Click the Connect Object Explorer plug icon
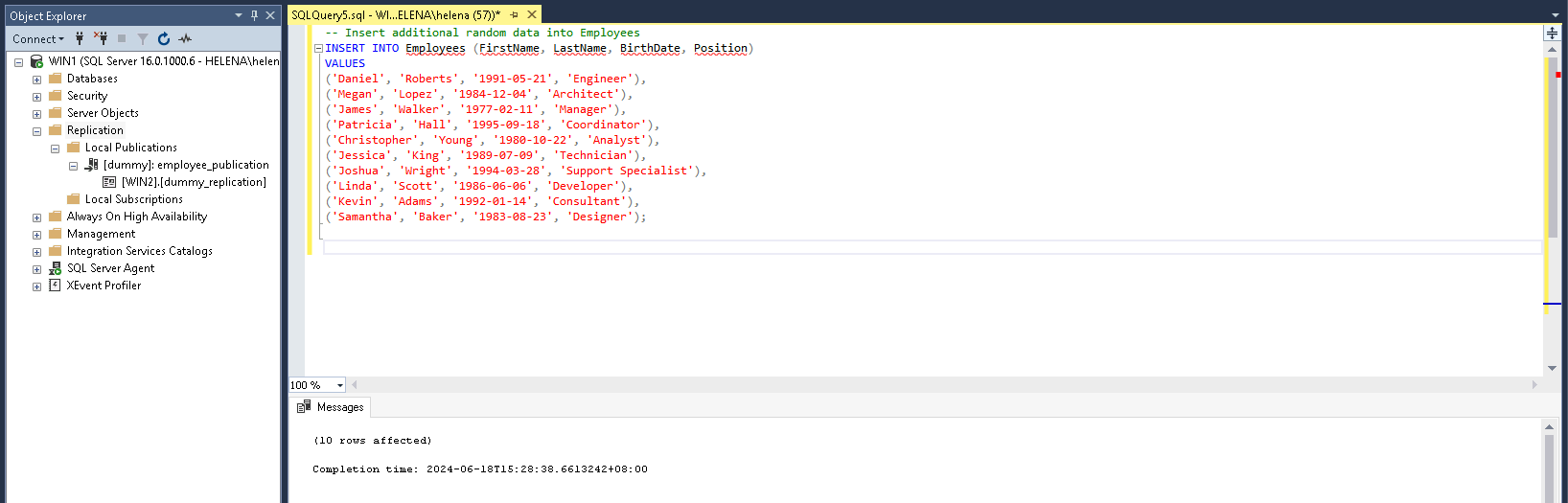This screenshot has height=503, width=1568. pyautogui.click(x=80, y=38)
